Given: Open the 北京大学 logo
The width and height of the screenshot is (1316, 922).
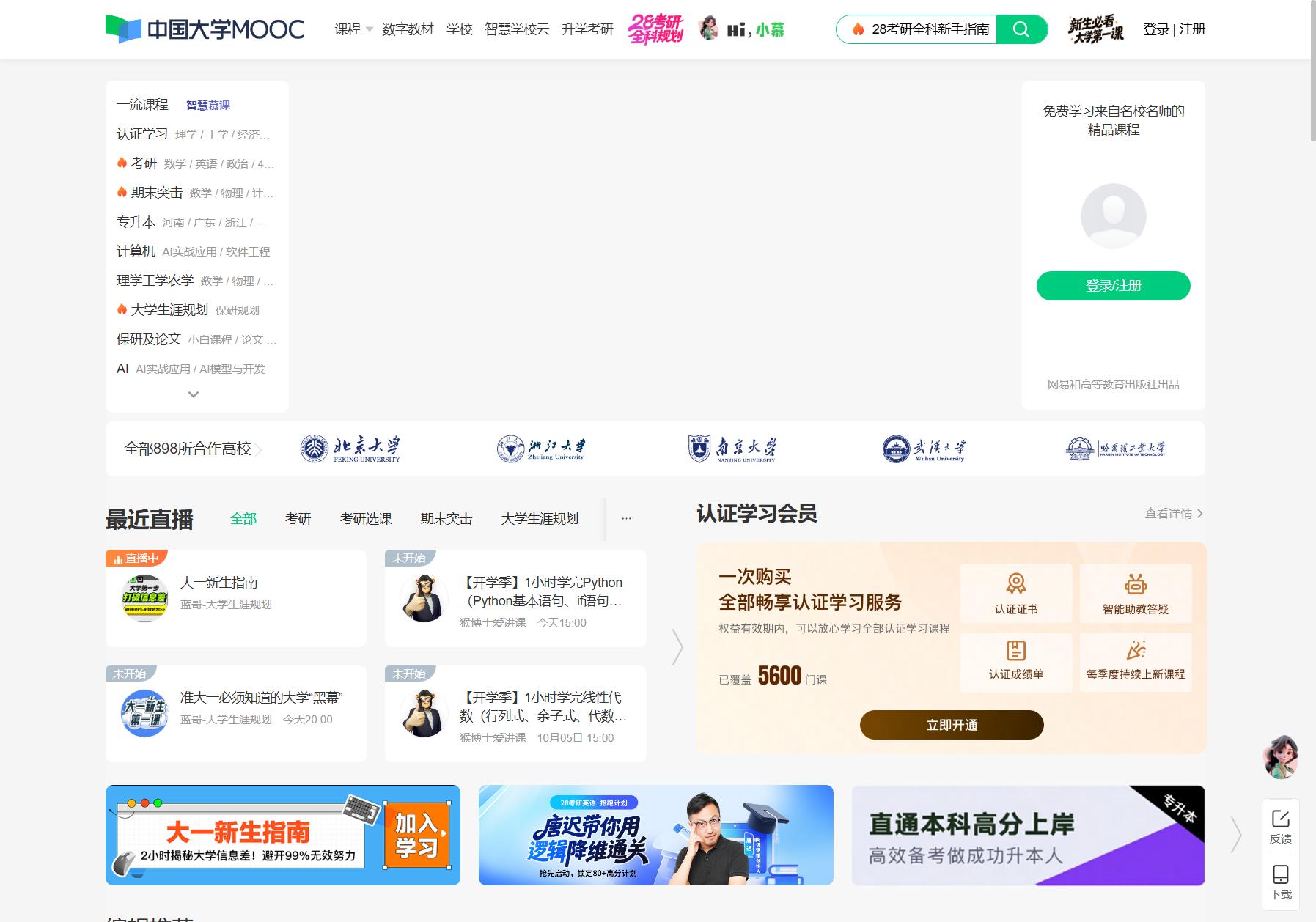Looking at the screenshot, I should [350, 449].
